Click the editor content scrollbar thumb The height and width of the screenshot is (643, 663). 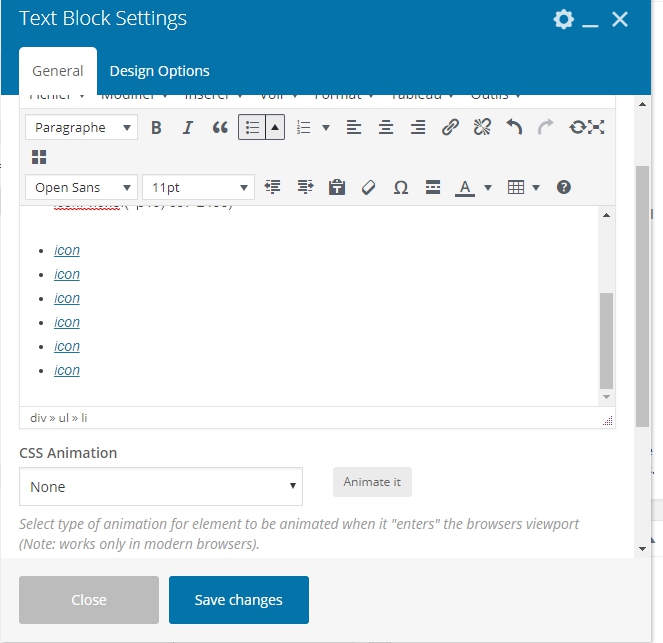[x=606, y=340]
